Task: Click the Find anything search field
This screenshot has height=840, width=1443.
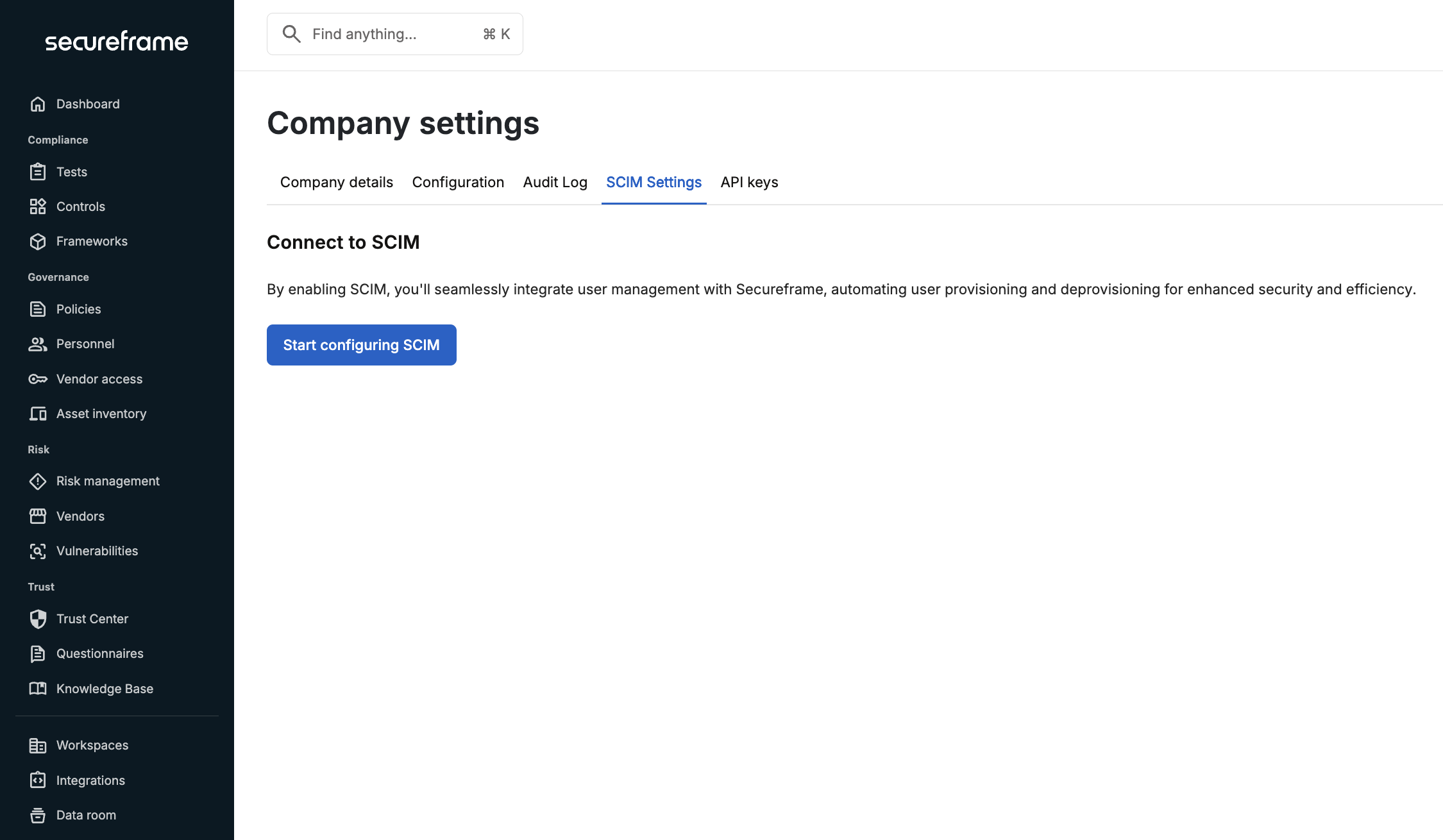Action: coord(395,34)
